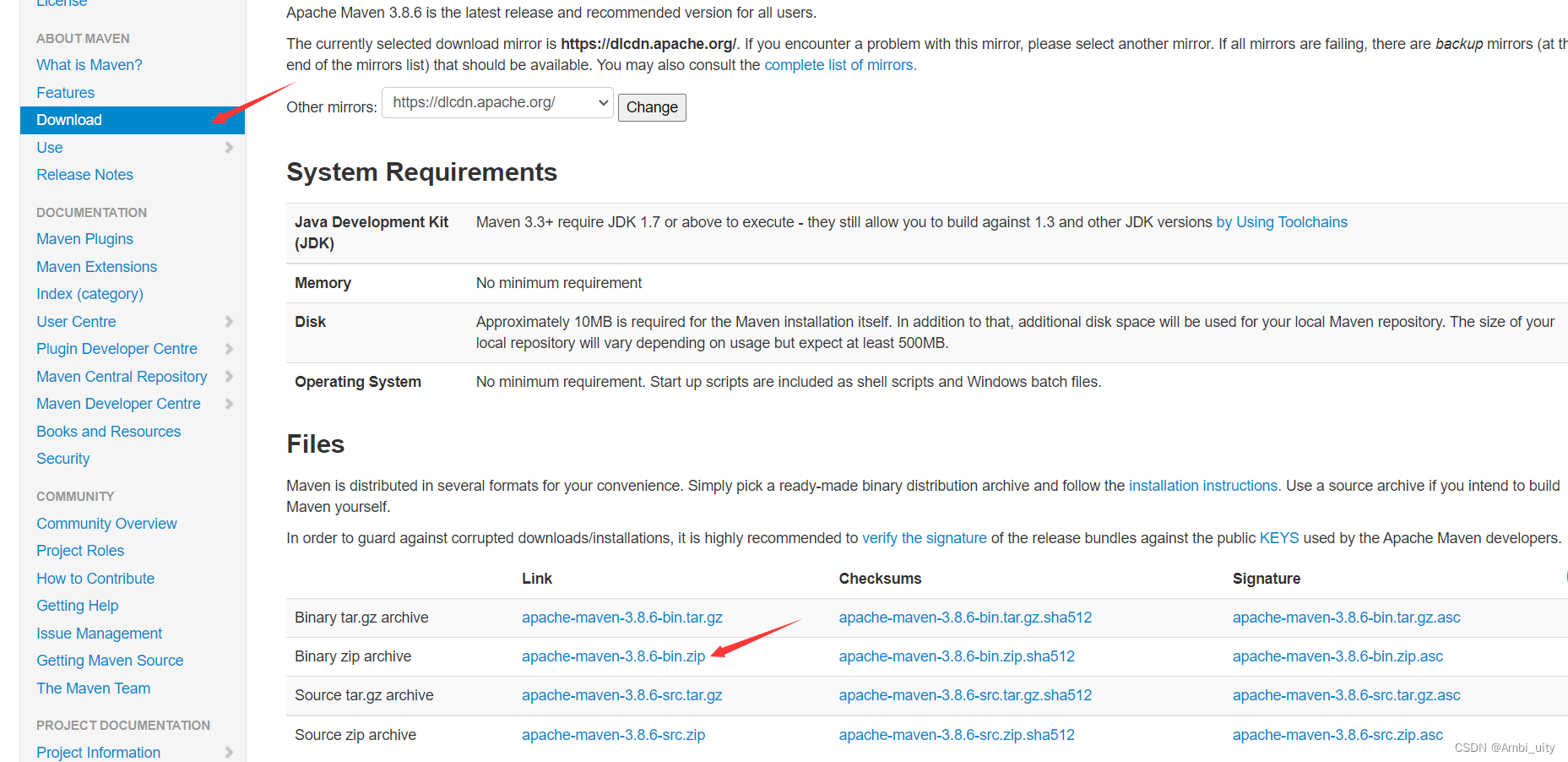The height and width of the screenshot is (762, 1568).
Task: Open What is Maven? sidebar link
Action: click(x=90, y=65)
